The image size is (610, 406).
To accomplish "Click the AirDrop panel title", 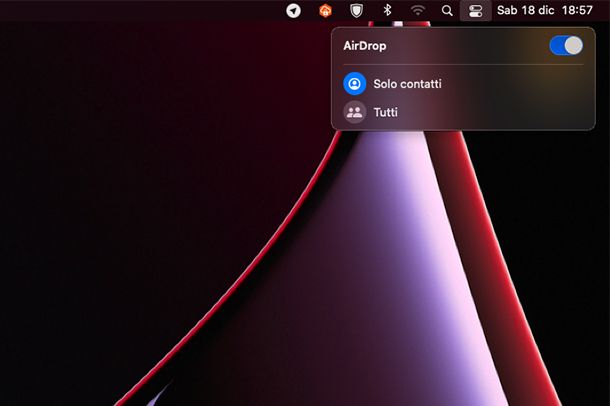I will [365, 46].
